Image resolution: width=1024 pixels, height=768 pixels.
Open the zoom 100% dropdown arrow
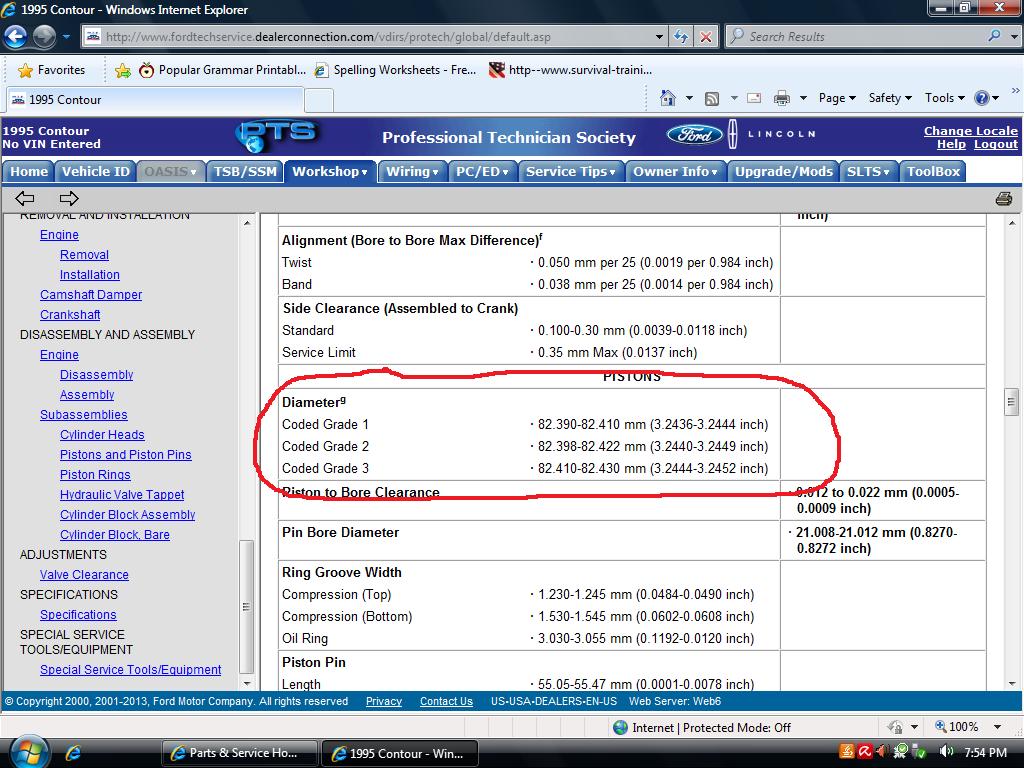997,727
